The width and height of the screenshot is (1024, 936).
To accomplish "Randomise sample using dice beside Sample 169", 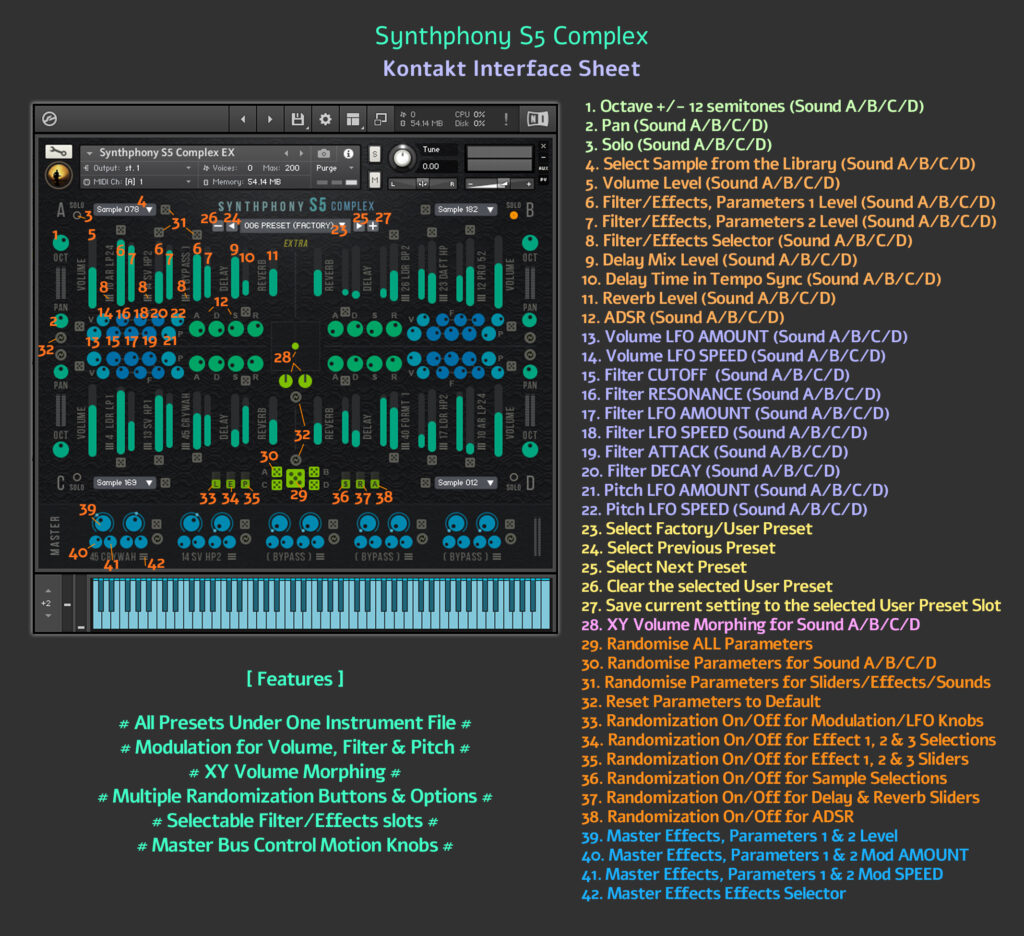I will tap(166, 483).
